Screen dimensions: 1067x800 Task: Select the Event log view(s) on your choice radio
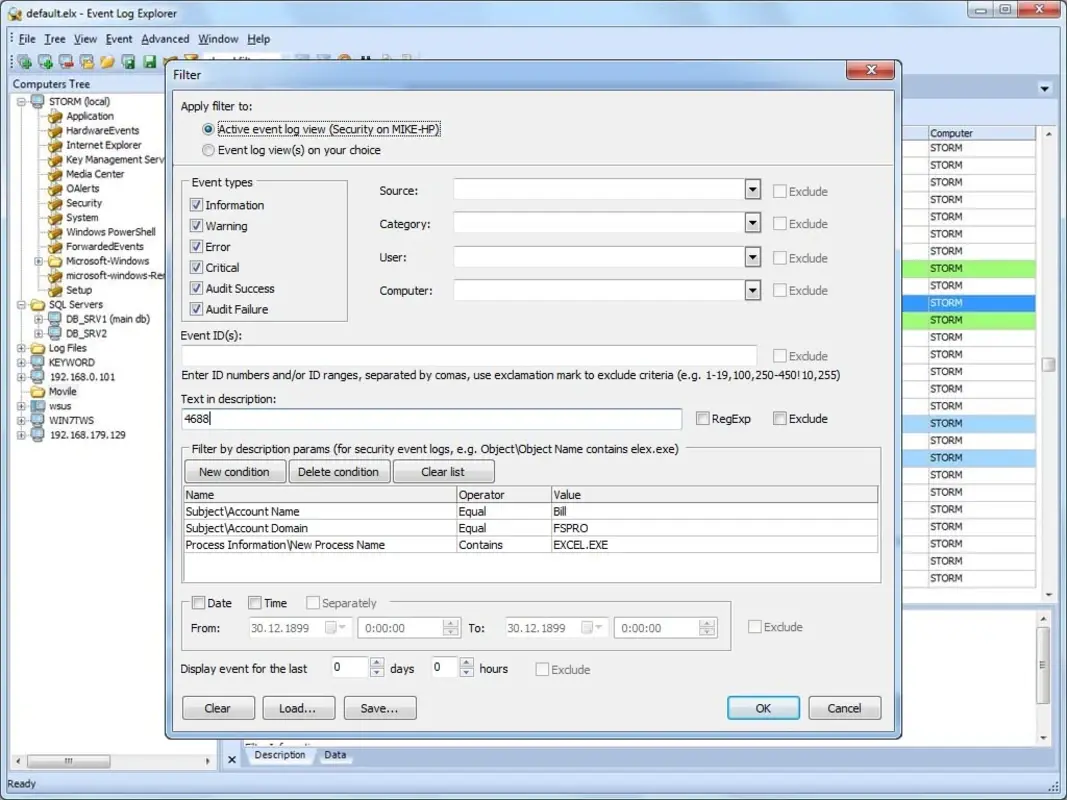[208, 150]
